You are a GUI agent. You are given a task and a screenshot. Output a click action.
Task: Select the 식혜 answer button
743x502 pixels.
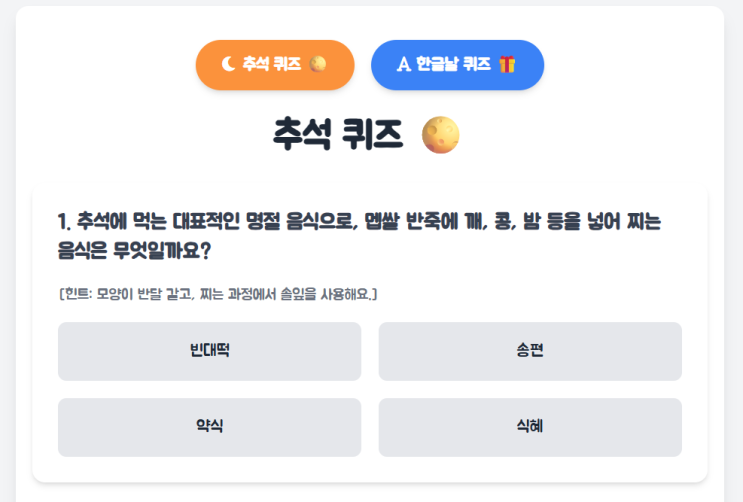530,427
